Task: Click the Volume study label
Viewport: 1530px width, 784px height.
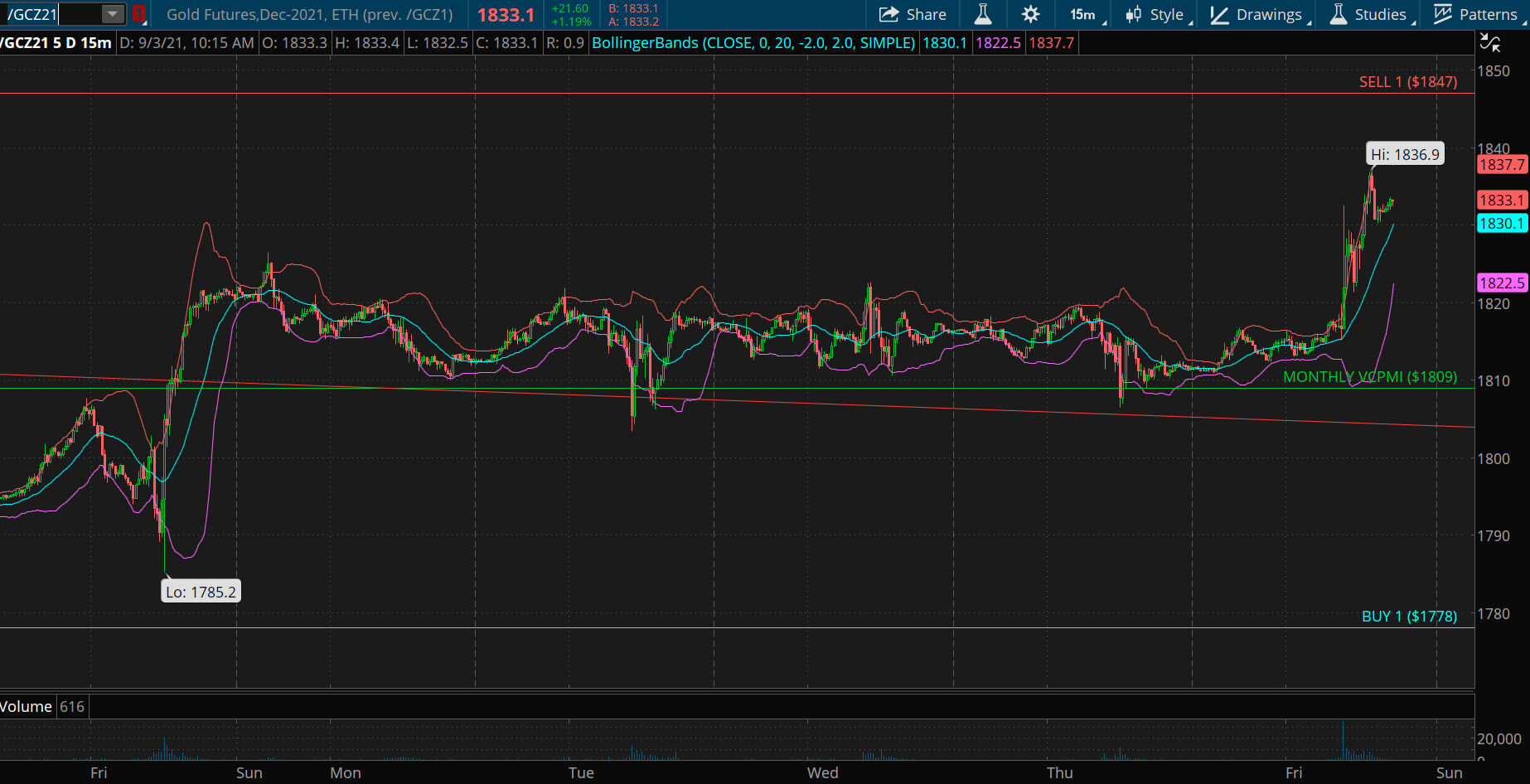Action: tap(26, 706)
